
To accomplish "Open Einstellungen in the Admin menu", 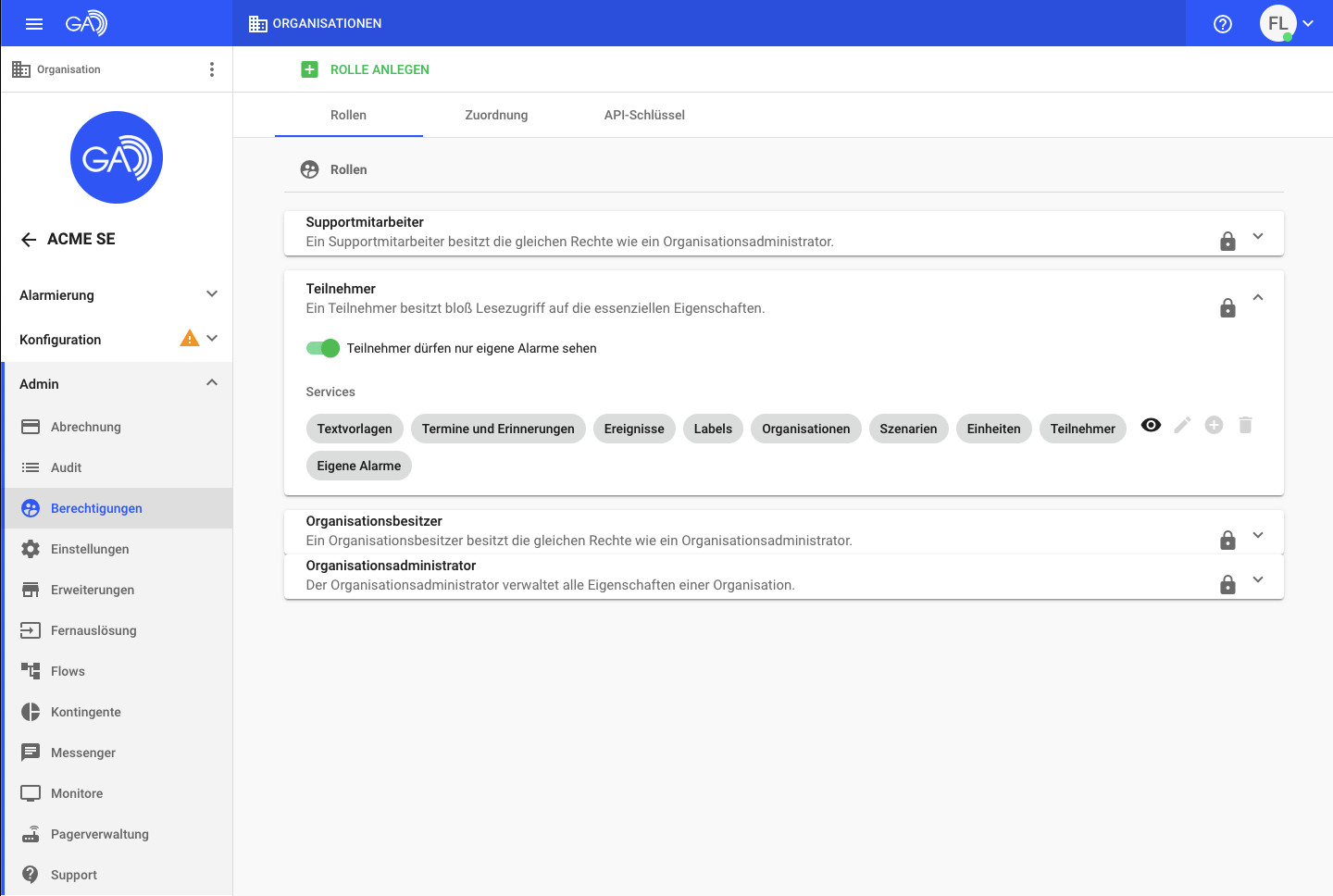I will click(x=90, y=549).
